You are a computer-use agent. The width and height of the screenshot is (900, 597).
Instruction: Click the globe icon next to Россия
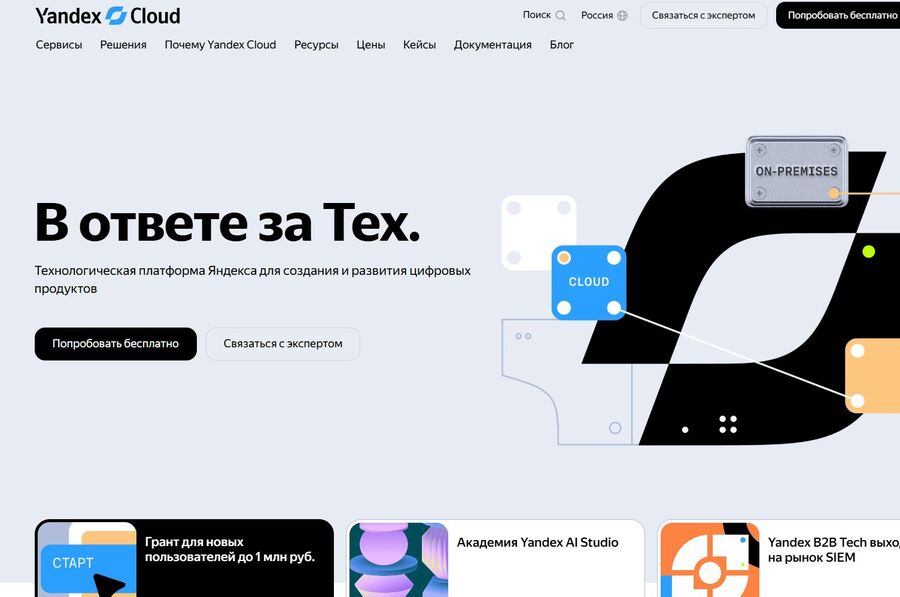622,15
